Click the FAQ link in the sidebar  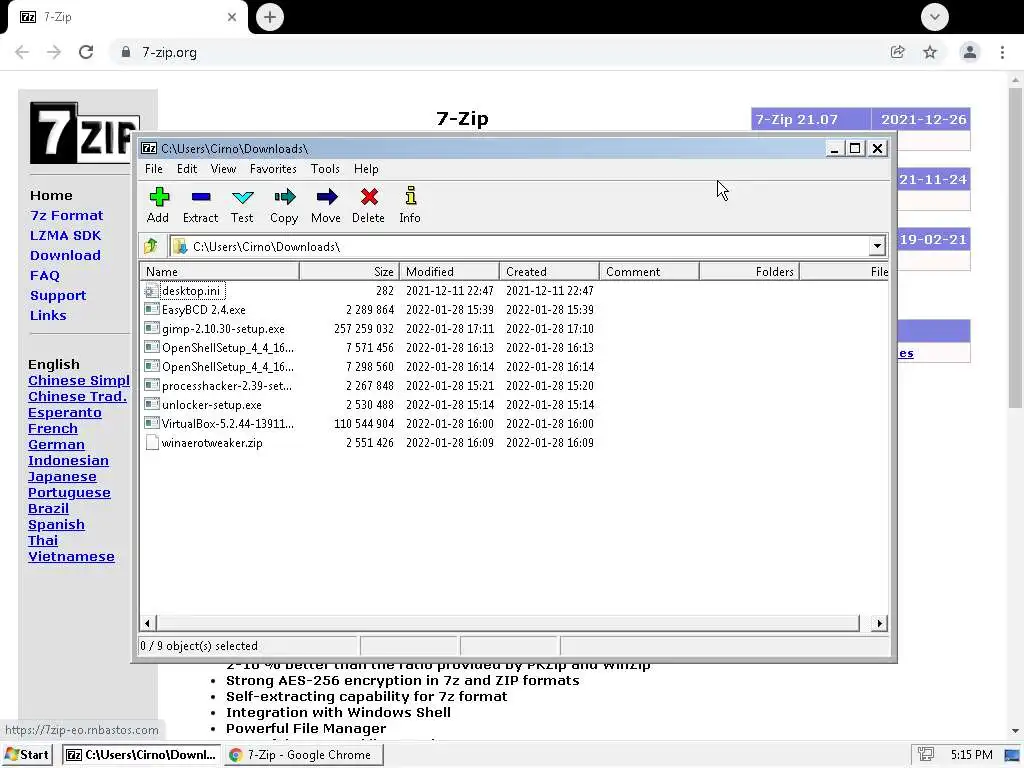[44, 276]
